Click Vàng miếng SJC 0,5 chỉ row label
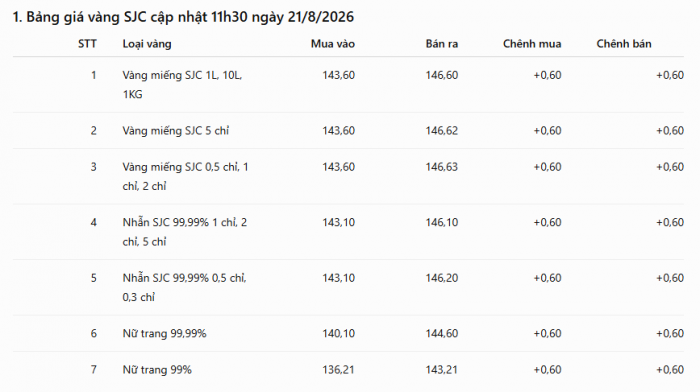The height and width of the screenshot is (392, 700). coord(185,176)
